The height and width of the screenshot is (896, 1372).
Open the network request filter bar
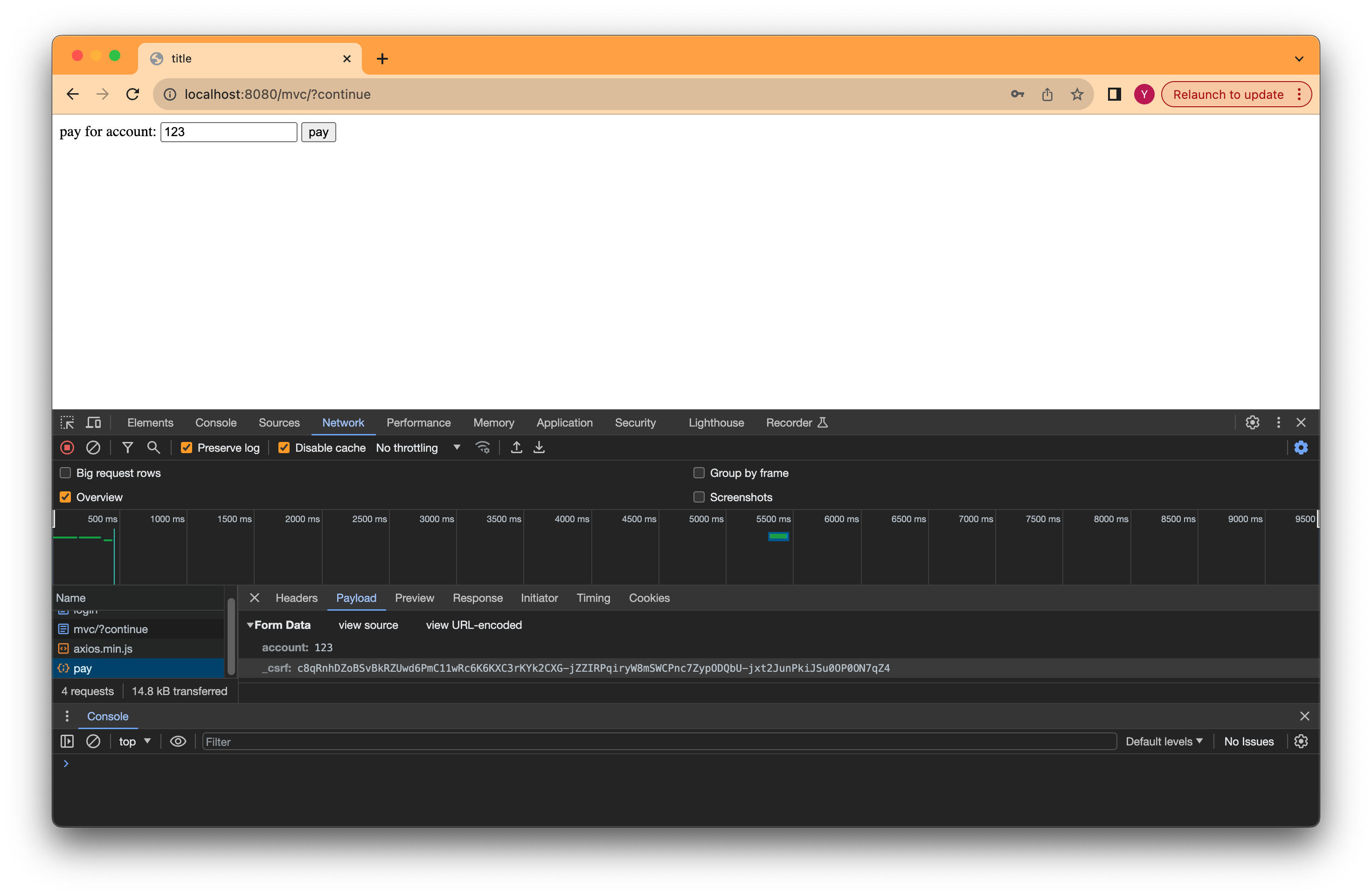click(127, 448)
